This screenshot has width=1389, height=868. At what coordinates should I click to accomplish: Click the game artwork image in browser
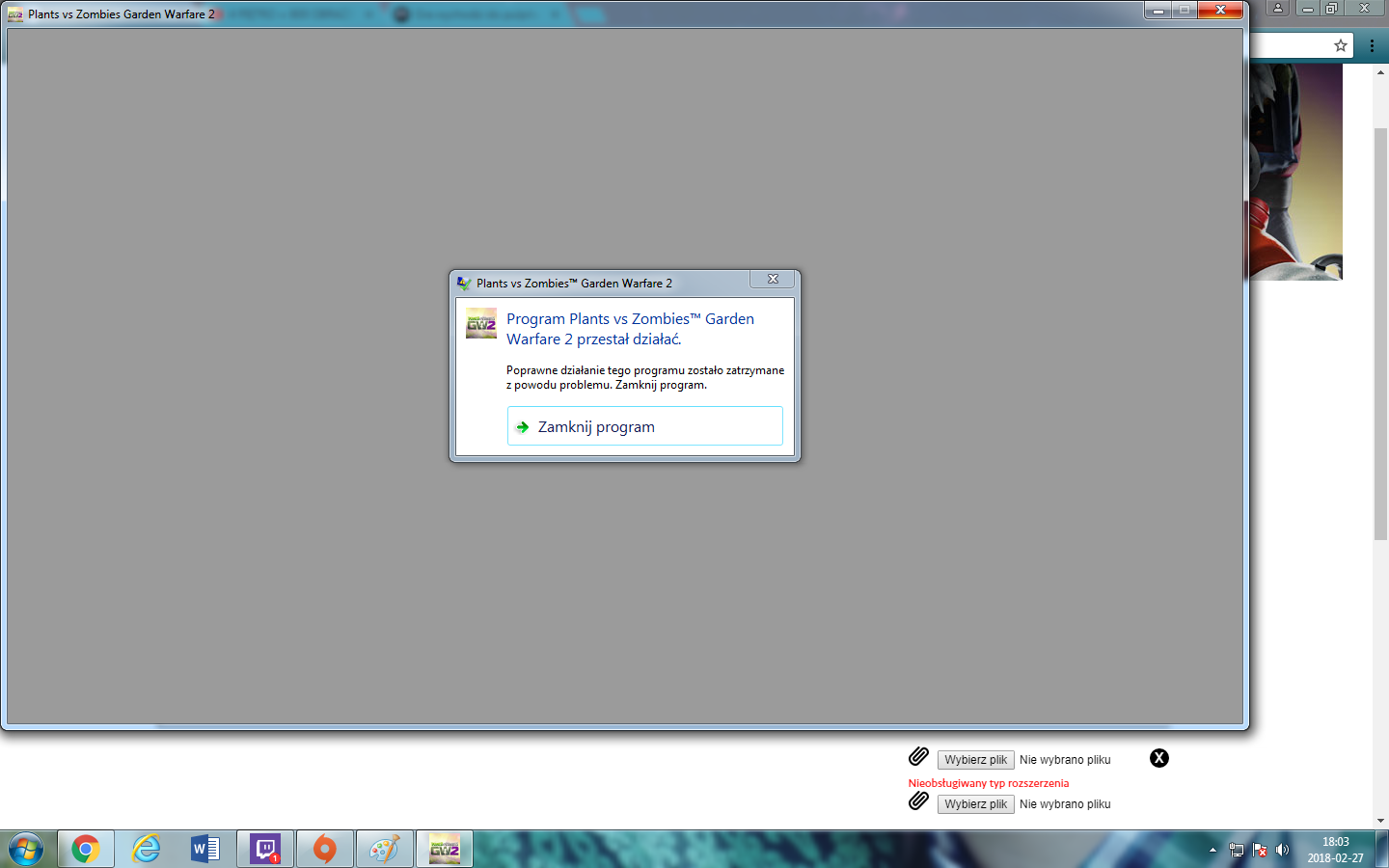1295,172
